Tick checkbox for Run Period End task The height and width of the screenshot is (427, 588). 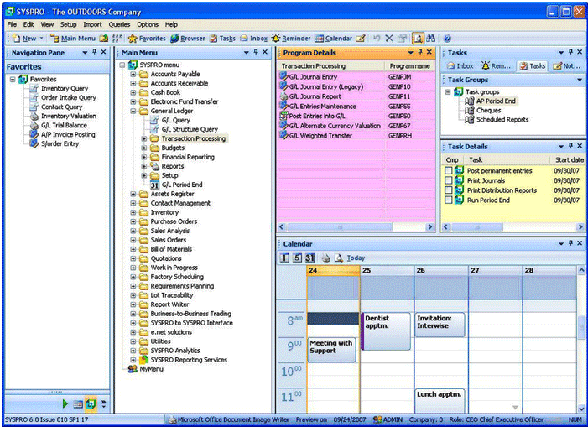point(448,200)
